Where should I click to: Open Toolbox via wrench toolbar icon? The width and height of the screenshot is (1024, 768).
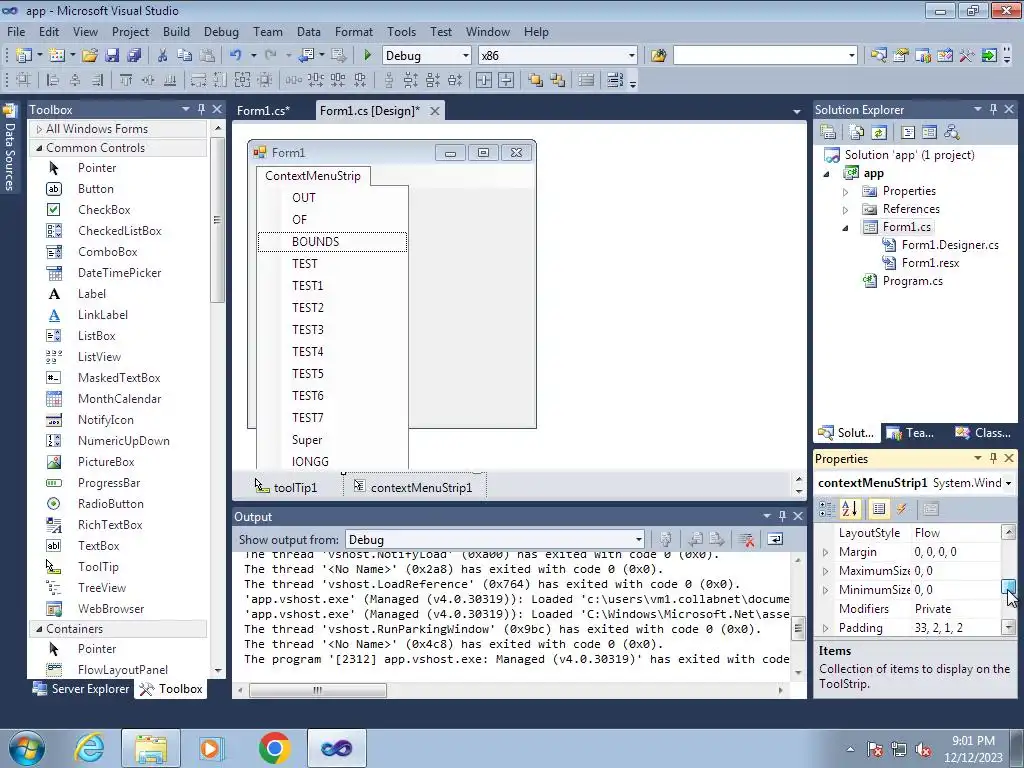click(967, 56)
